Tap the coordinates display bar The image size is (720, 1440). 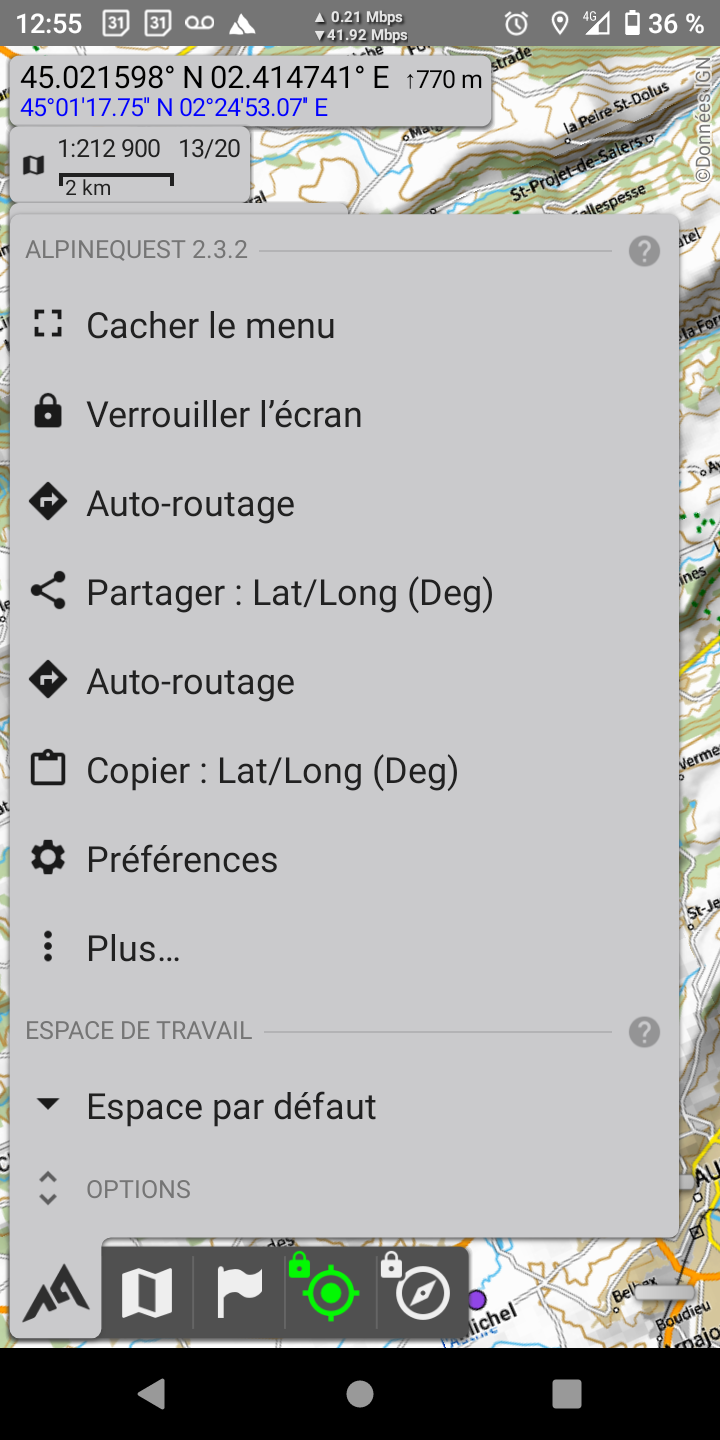point(250,90)
